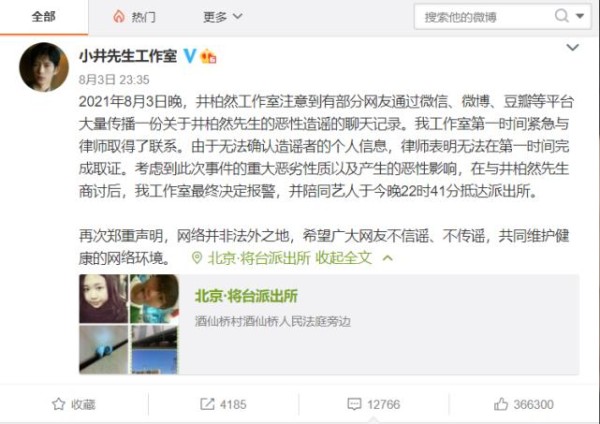Viewport: 600px width, 424px height.
Task: Open the girl's face location photo thumbnail
Action: pyautogui.click(x=104, y=298)
